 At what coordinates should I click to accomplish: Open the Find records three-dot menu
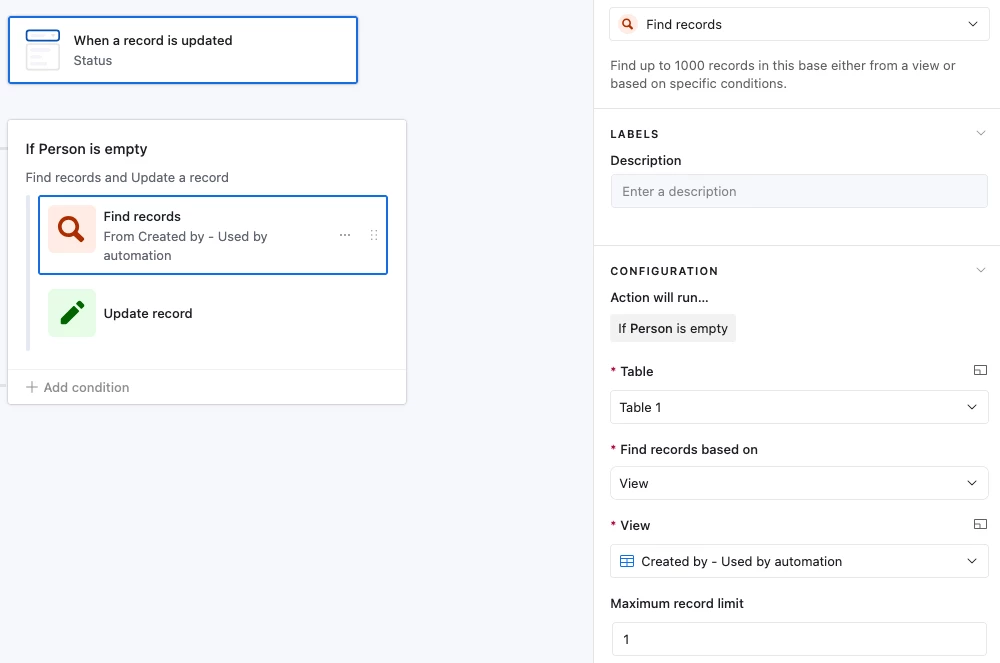[345, 235]
